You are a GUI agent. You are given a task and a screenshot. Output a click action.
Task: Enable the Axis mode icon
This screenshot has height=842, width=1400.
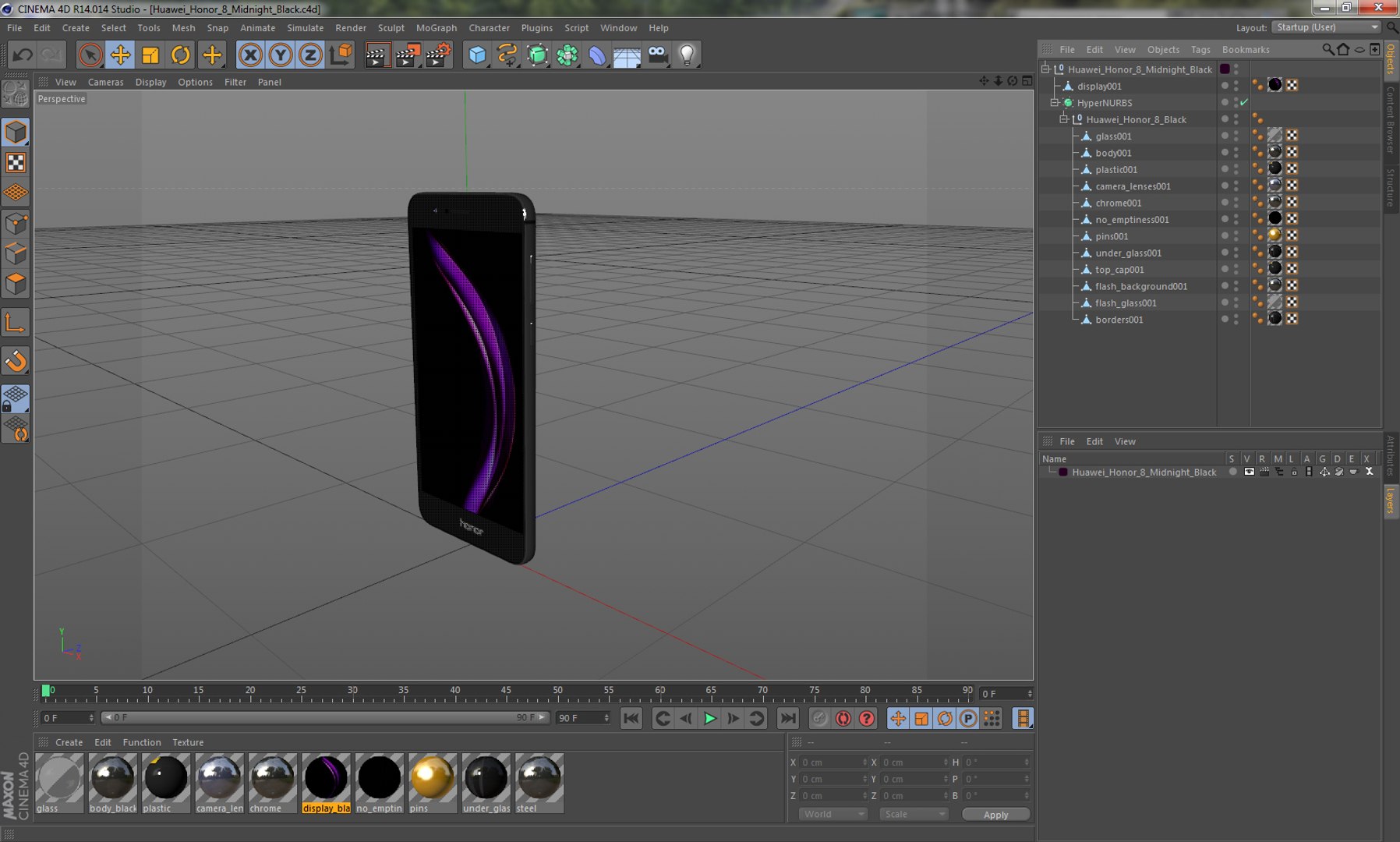coord(16,323)
